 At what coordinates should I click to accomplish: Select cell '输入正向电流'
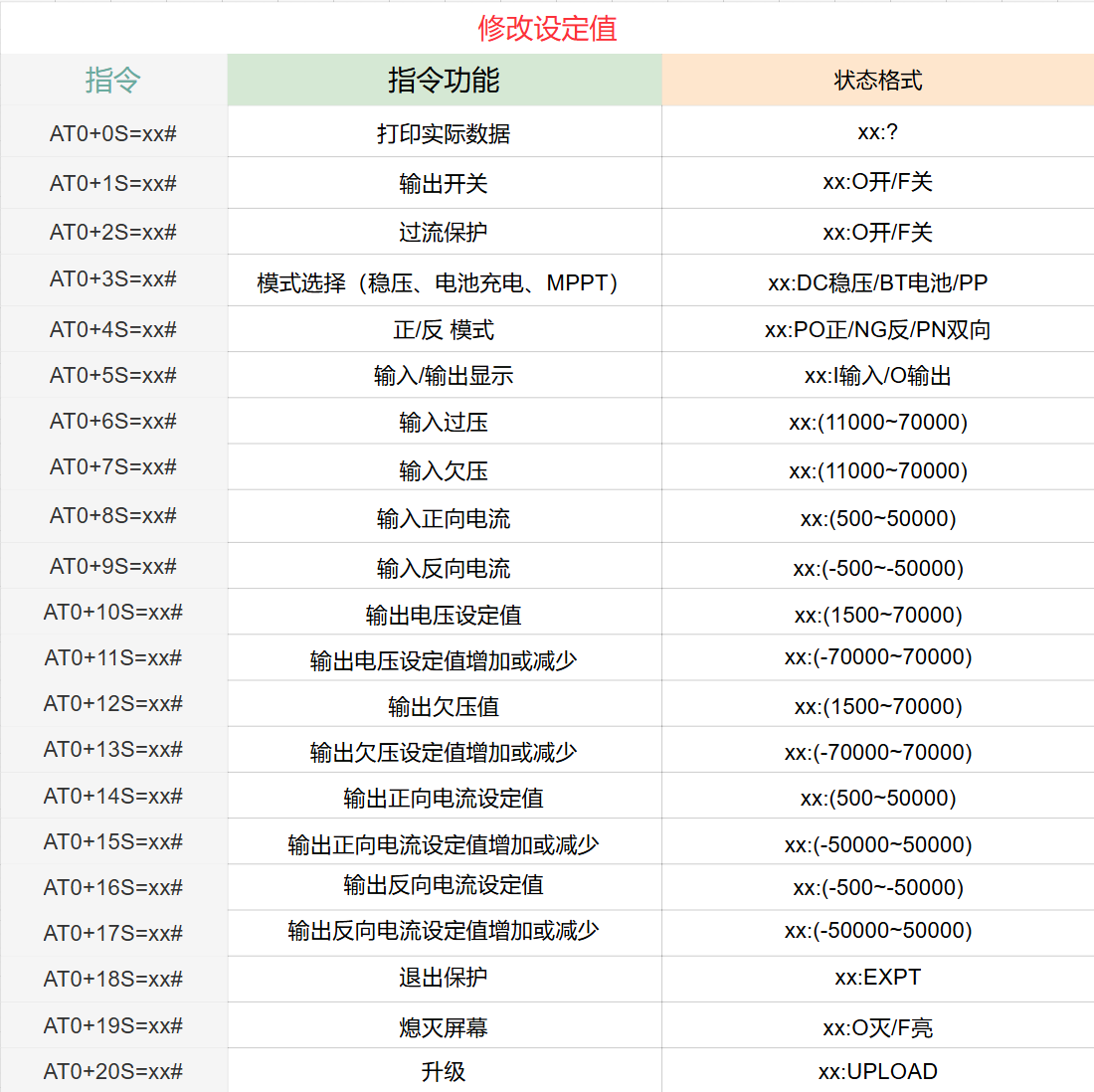pyautogui.click(x=444, y=518)
